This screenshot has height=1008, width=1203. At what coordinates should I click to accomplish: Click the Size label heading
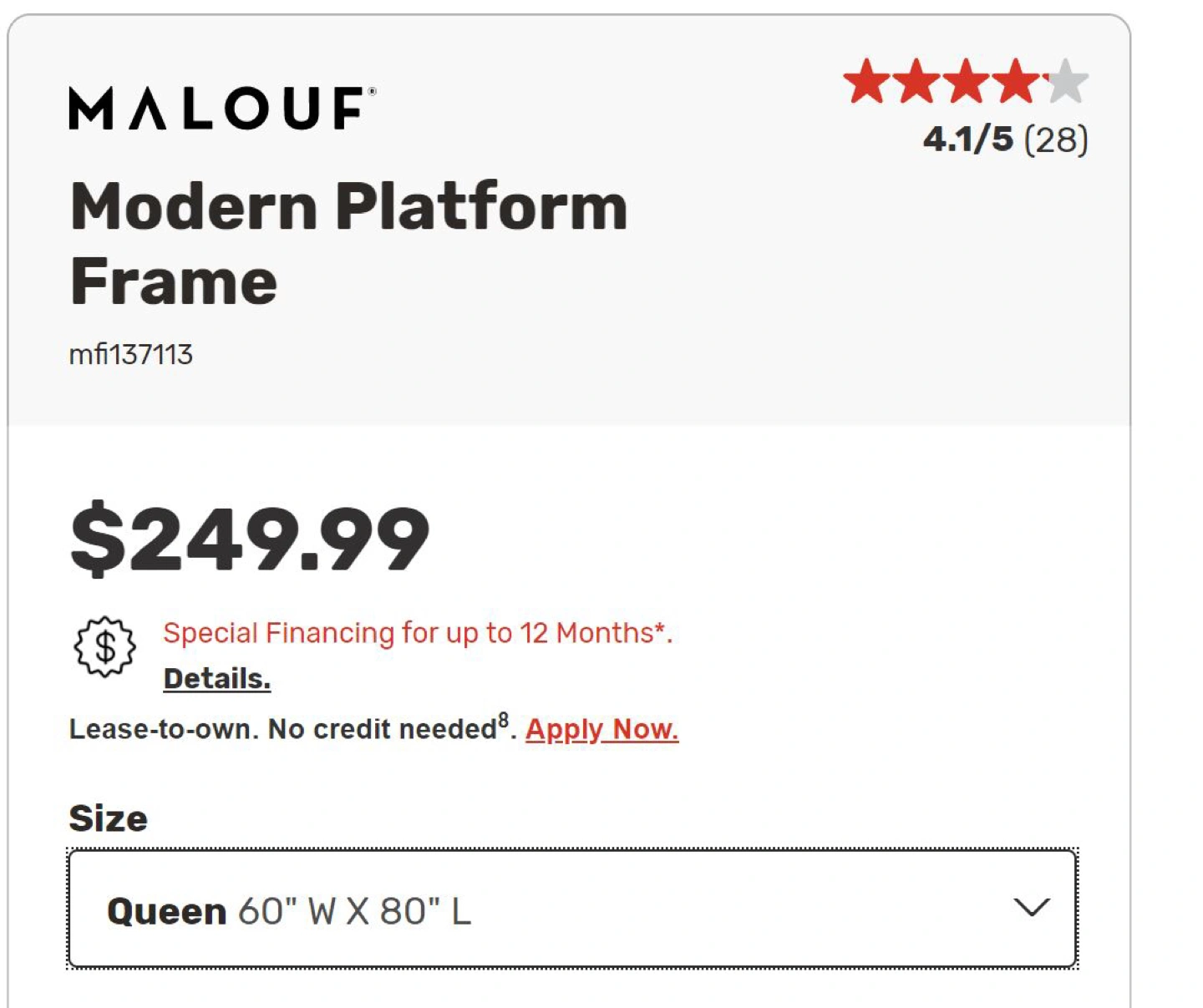108,818
